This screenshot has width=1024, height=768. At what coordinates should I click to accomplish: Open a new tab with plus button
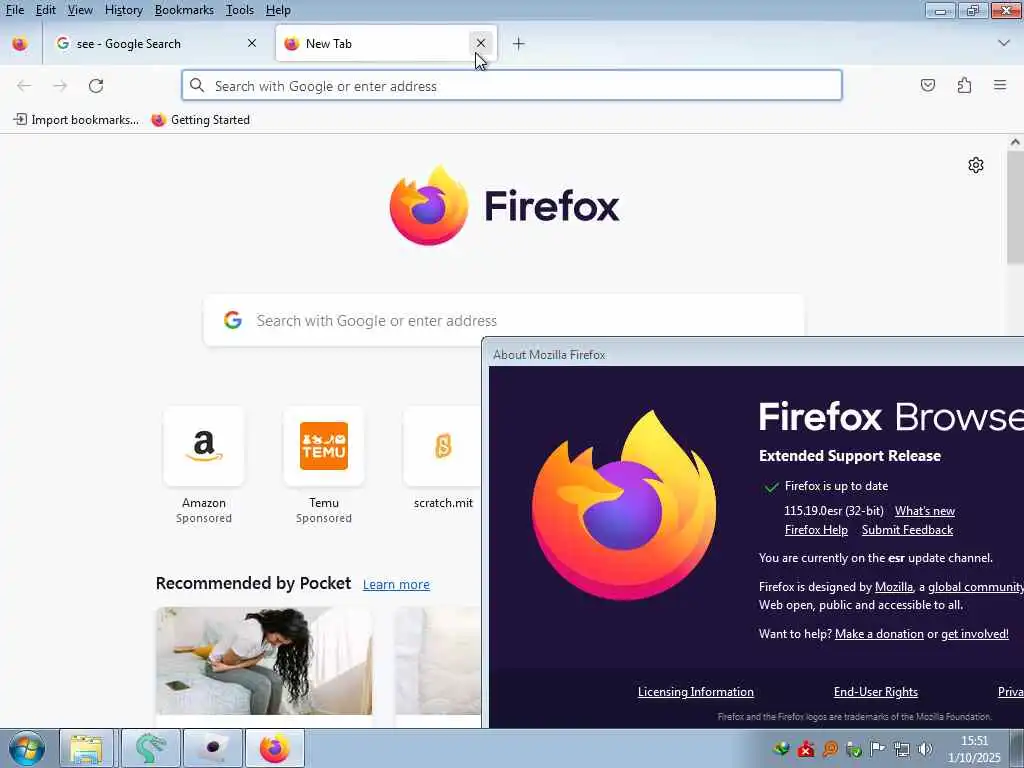point(519,44)
